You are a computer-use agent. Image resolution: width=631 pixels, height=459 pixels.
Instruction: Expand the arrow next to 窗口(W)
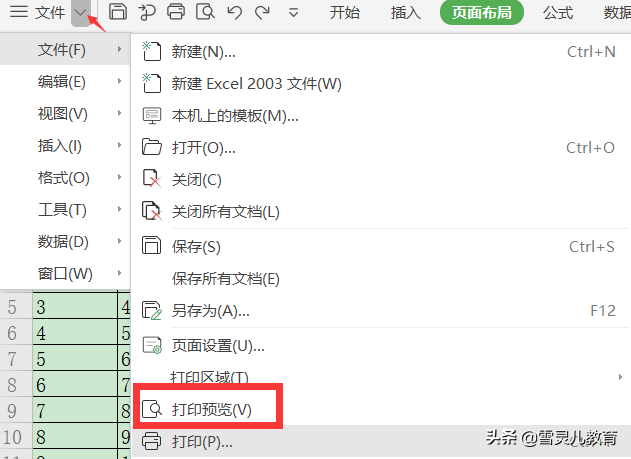coord(120,273)
